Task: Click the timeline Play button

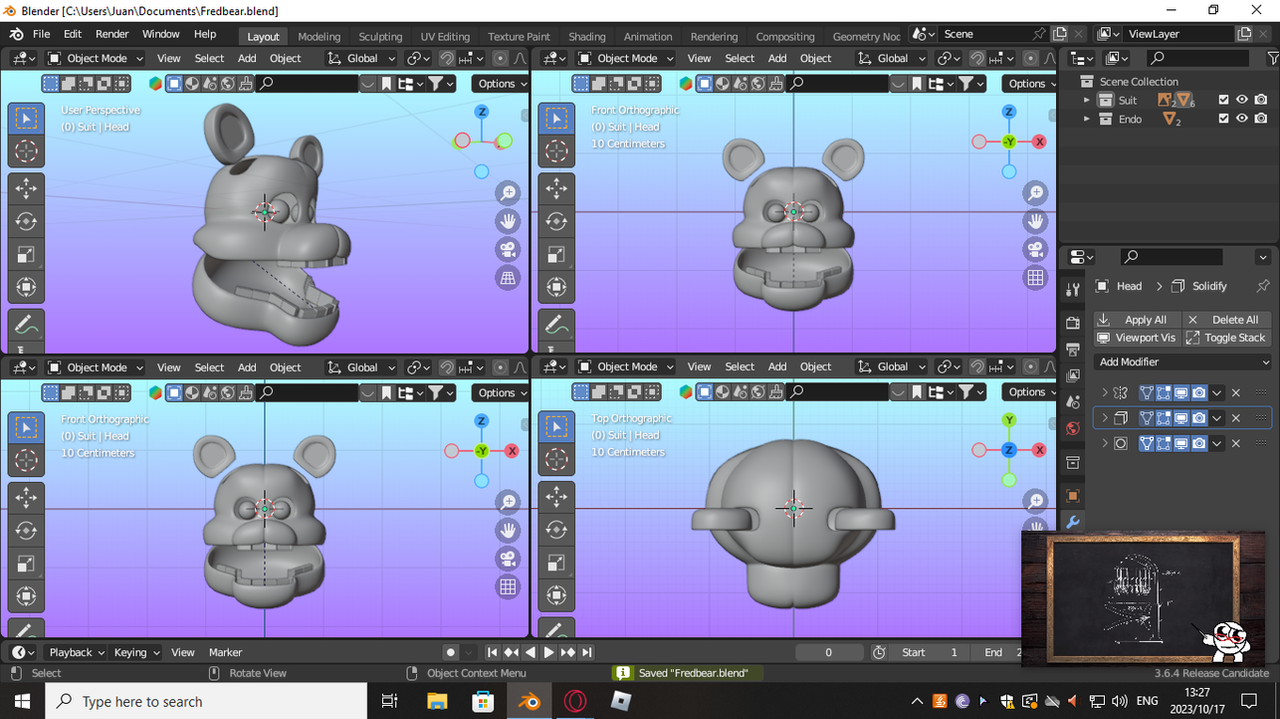Action: 548,653
